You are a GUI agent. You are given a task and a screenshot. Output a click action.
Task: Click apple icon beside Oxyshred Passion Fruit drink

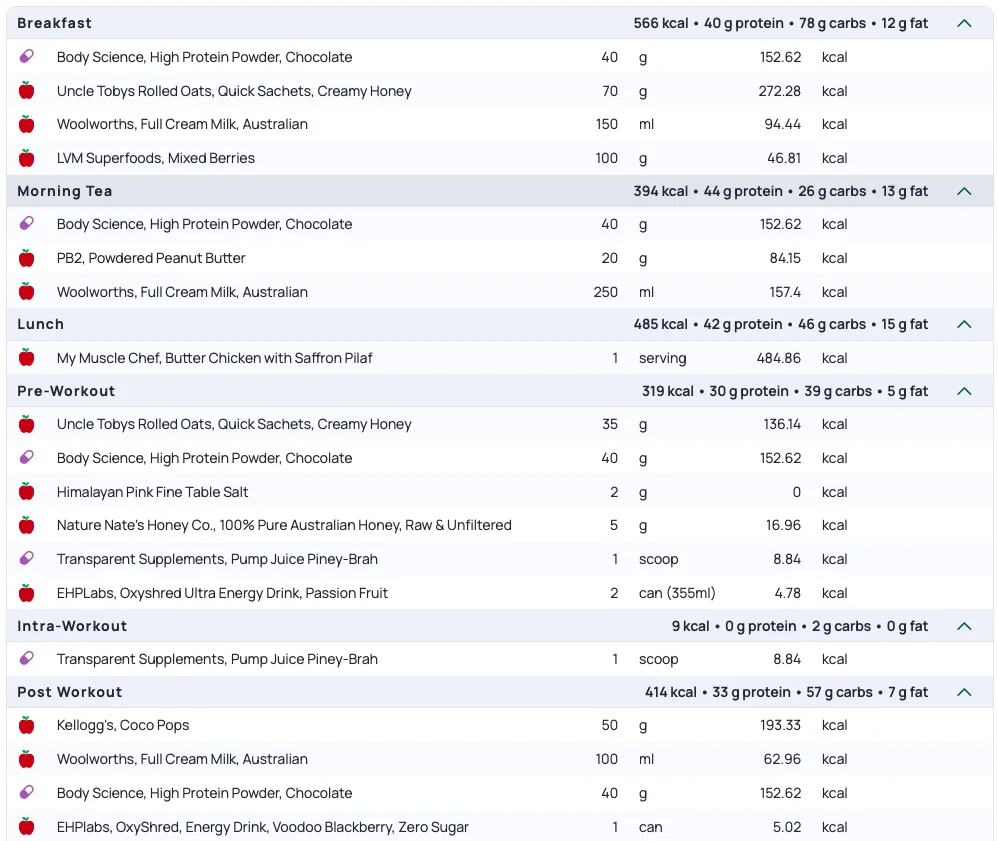click(x=27, y=593)
